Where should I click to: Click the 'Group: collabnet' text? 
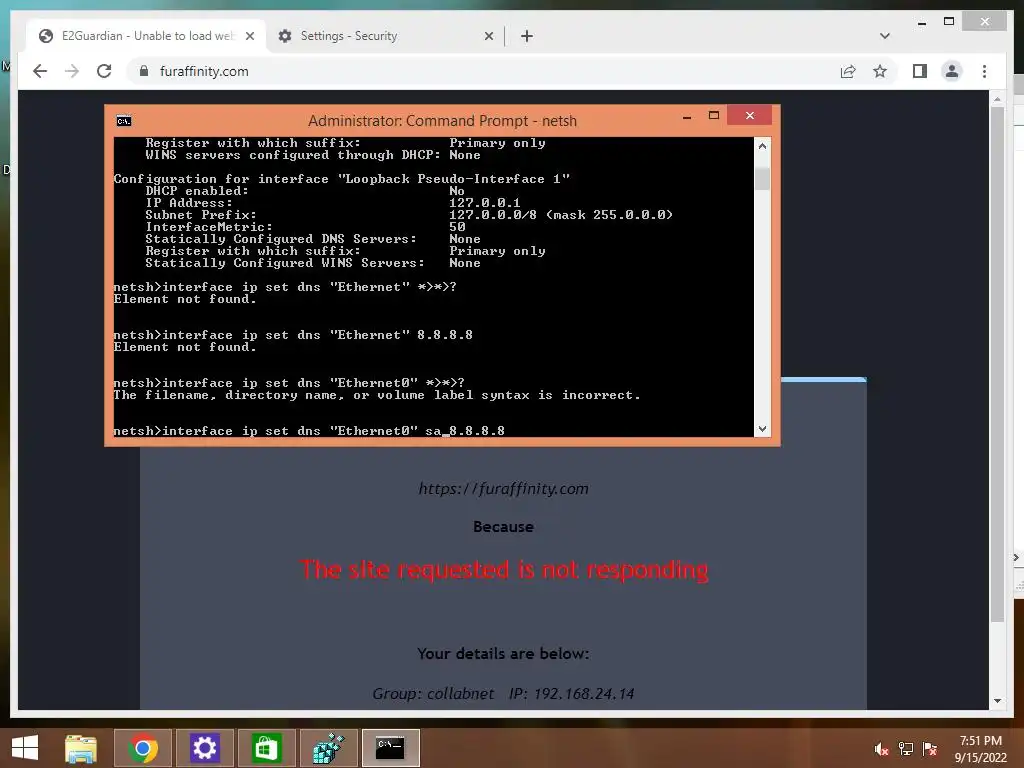[433, 694]
